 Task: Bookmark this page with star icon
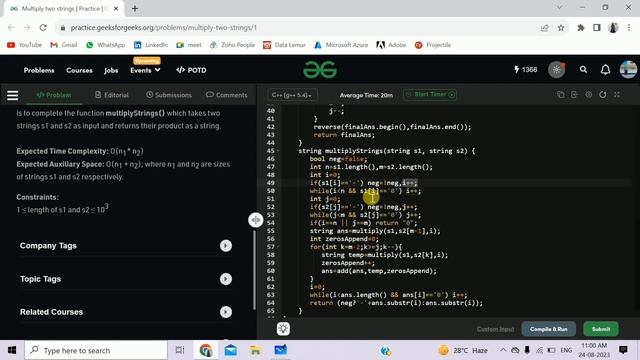click(x=561, y=28)
